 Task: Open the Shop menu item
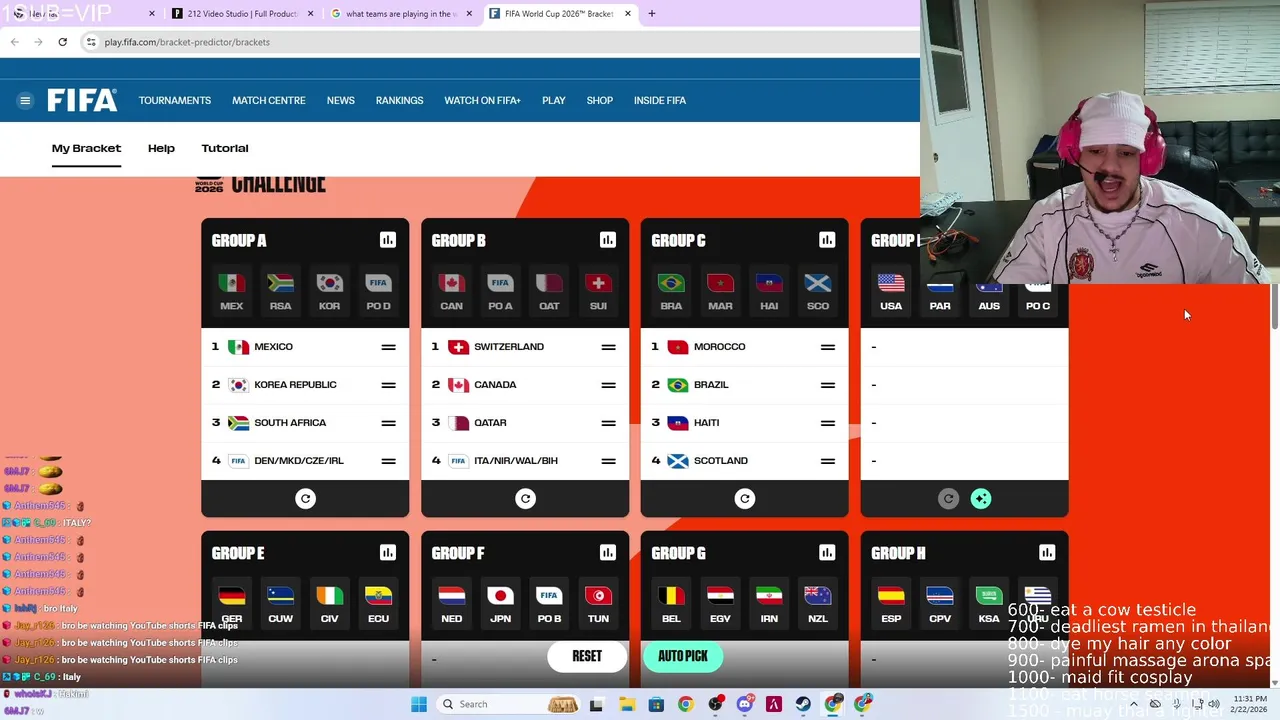(600, 100)
